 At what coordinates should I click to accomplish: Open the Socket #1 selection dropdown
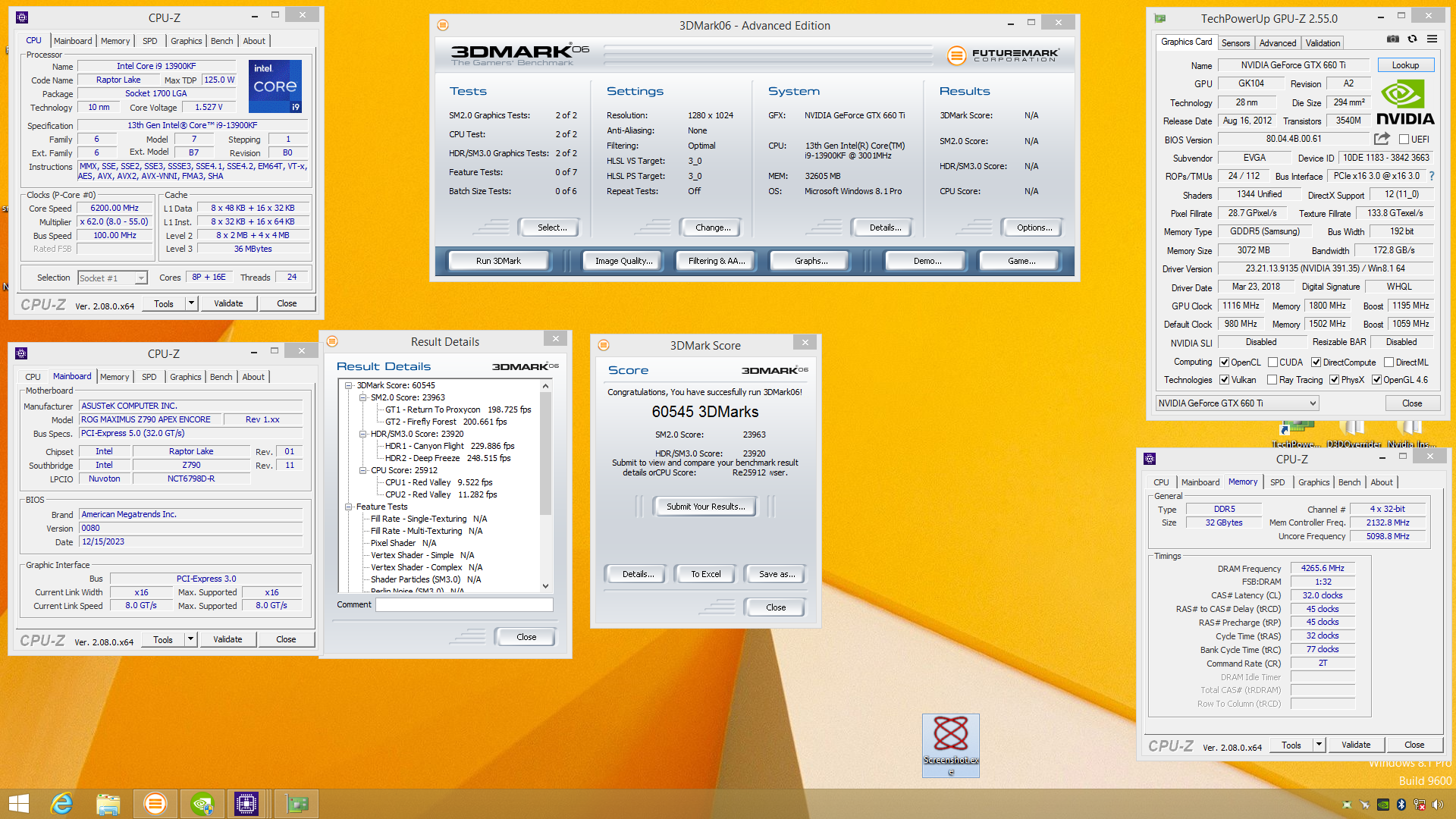(x=112, y=278)
